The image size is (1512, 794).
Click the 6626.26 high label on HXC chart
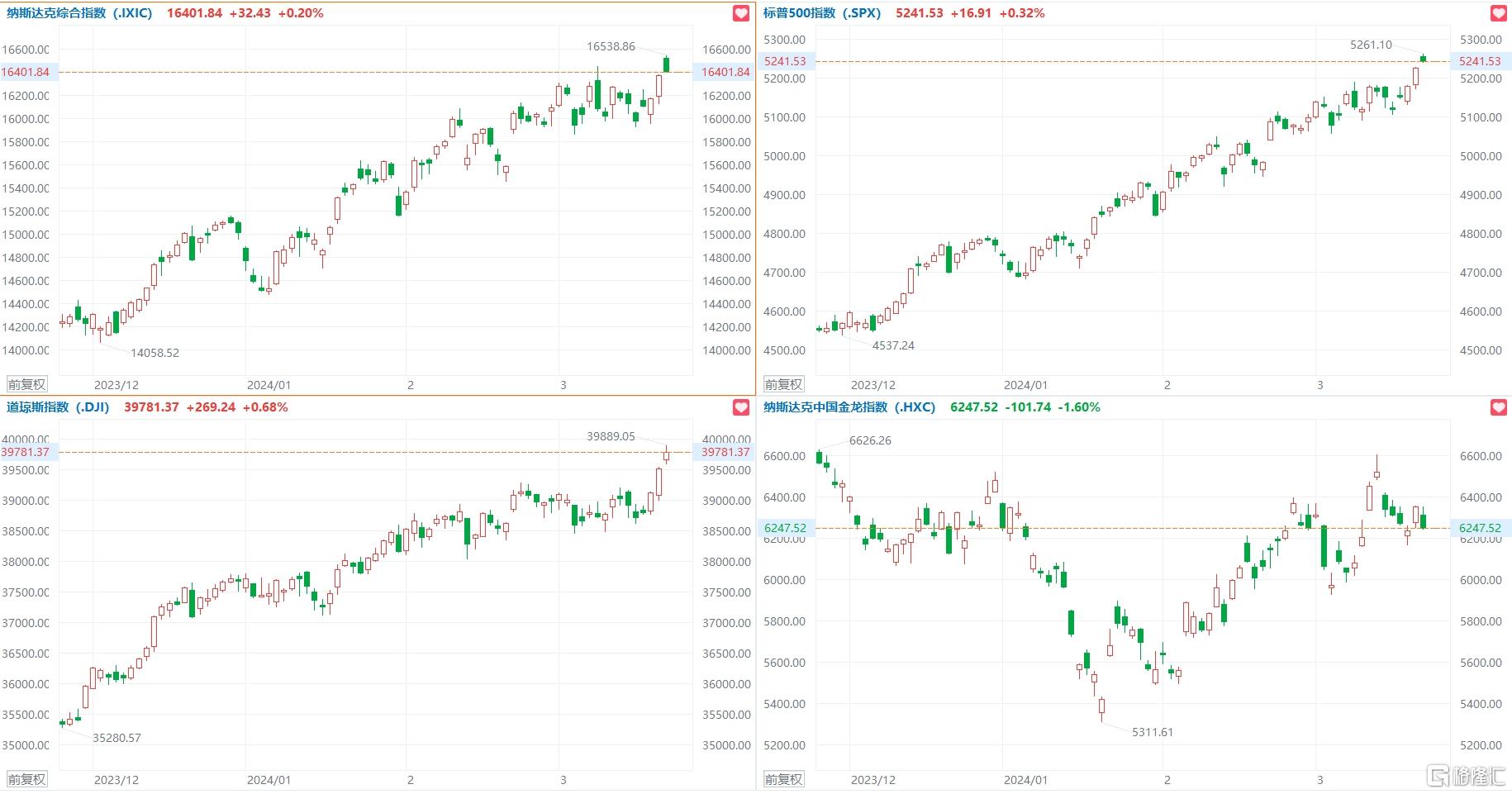(x=870, y=440)
